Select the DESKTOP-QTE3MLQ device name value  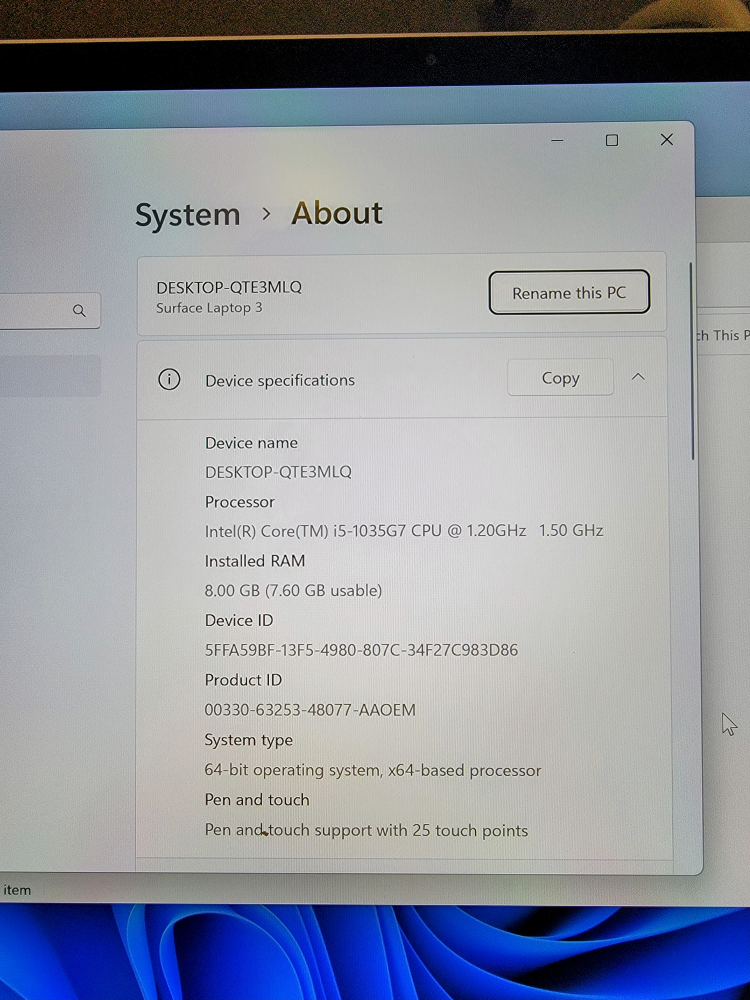point(278,472)
